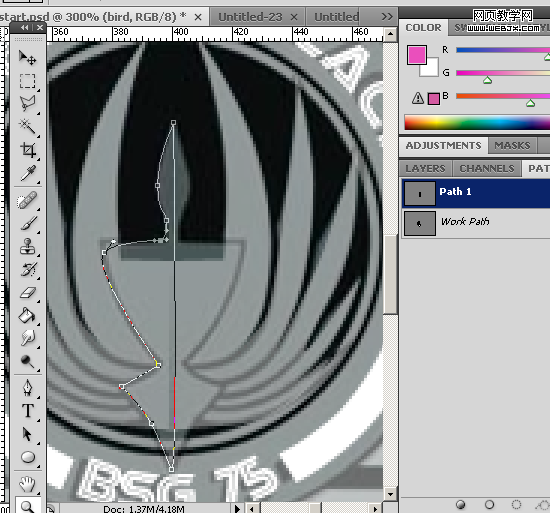Select the Work Path row
This screenshot has height=513, width=550.
click(x=476, y=223)
